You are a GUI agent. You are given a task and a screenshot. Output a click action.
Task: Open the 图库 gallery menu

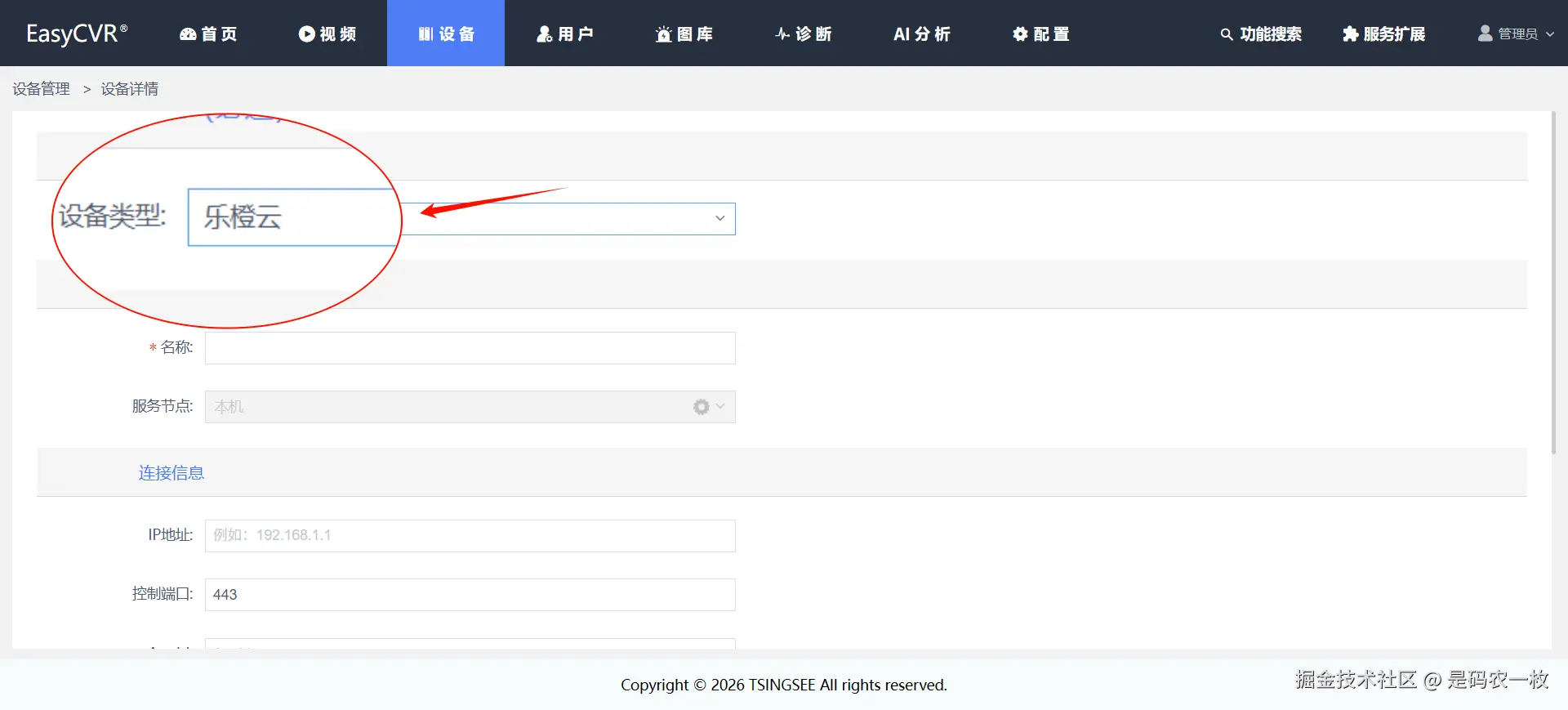(x=684, y=33)
